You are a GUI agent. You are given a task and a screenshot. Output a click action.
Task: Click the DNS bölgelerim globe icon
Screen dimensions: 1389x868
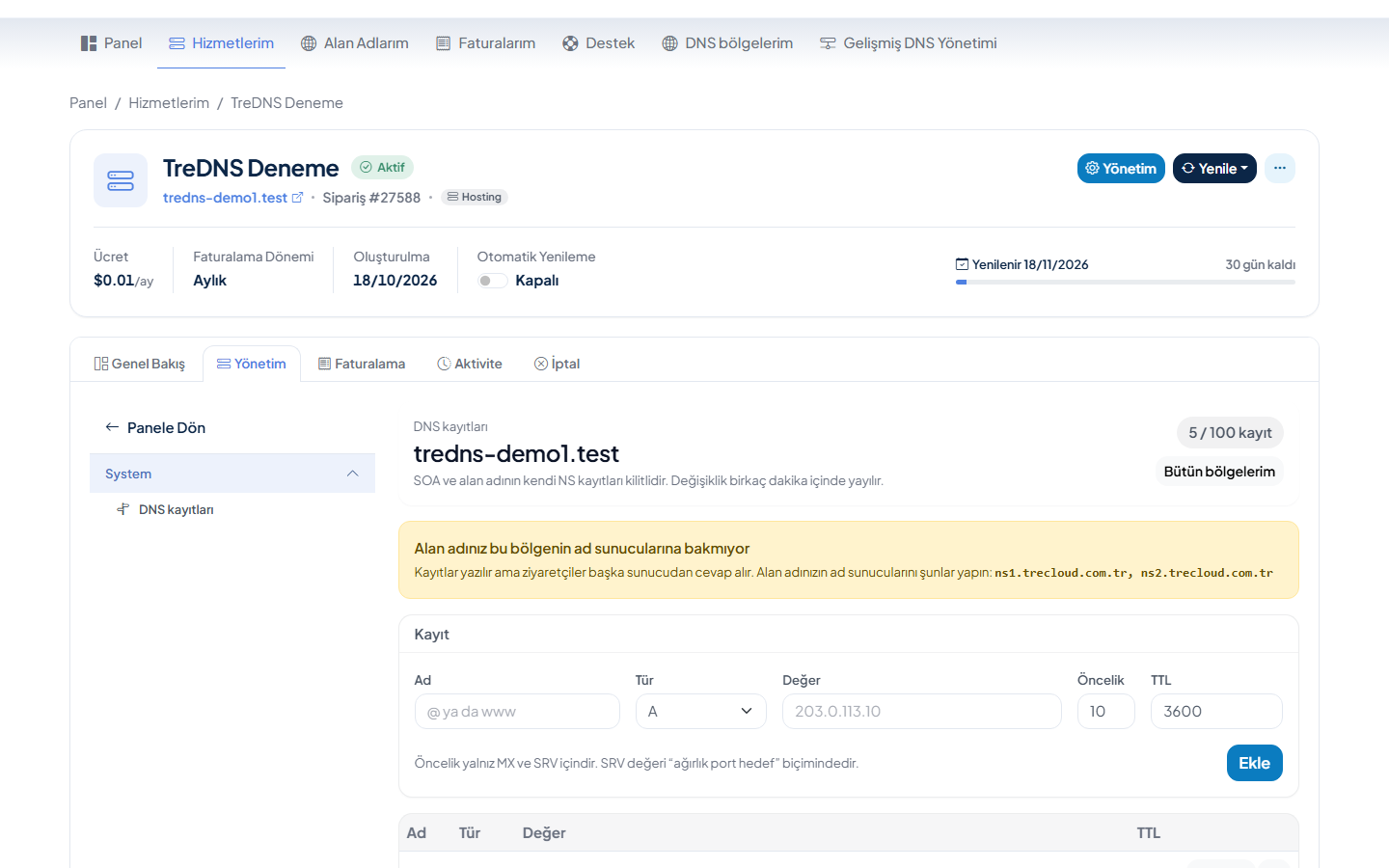click(669, 43)
